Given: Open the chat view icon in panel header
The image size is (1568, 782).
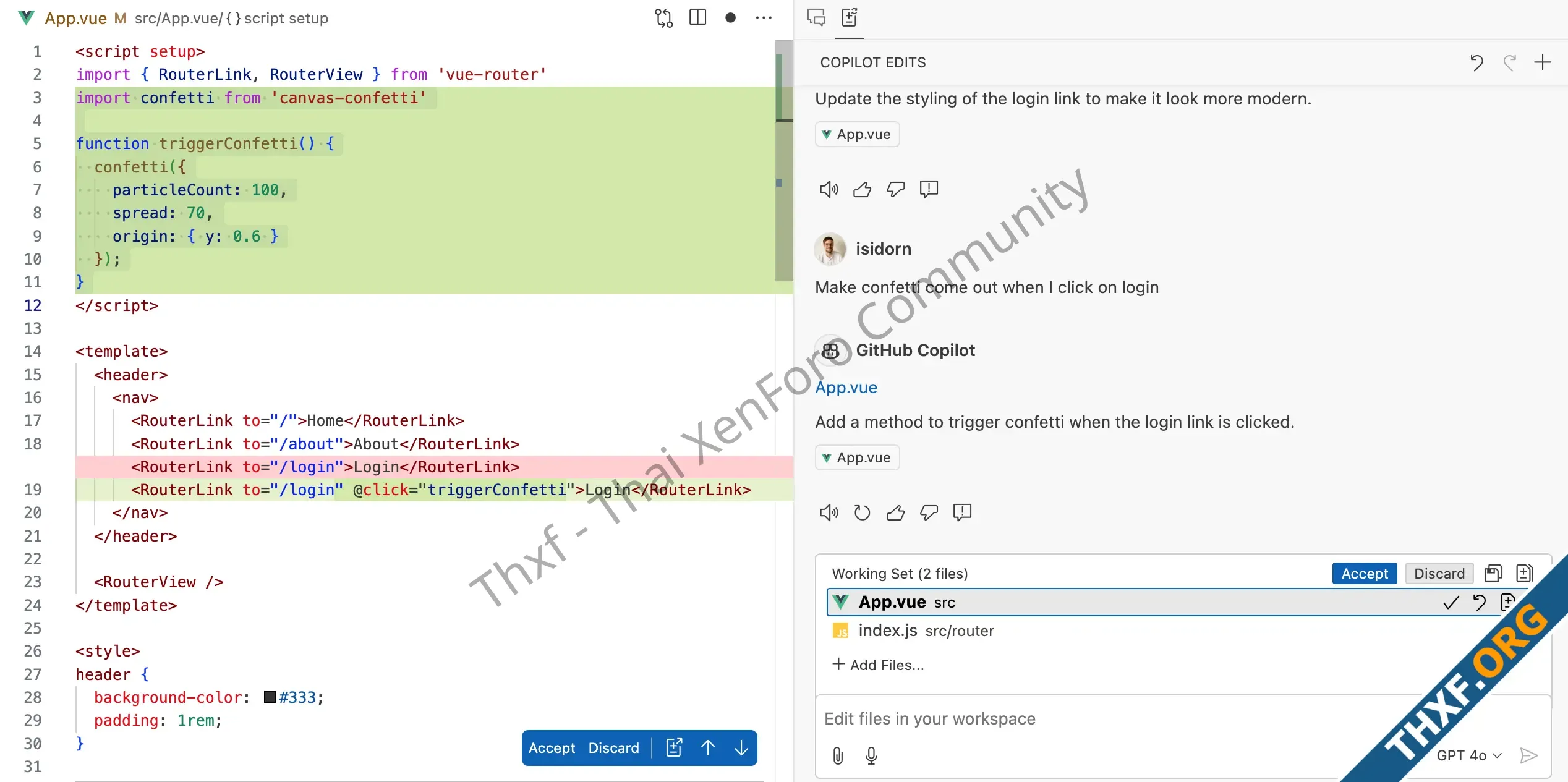Looking at the screenshot, I should tap(816, 18).
